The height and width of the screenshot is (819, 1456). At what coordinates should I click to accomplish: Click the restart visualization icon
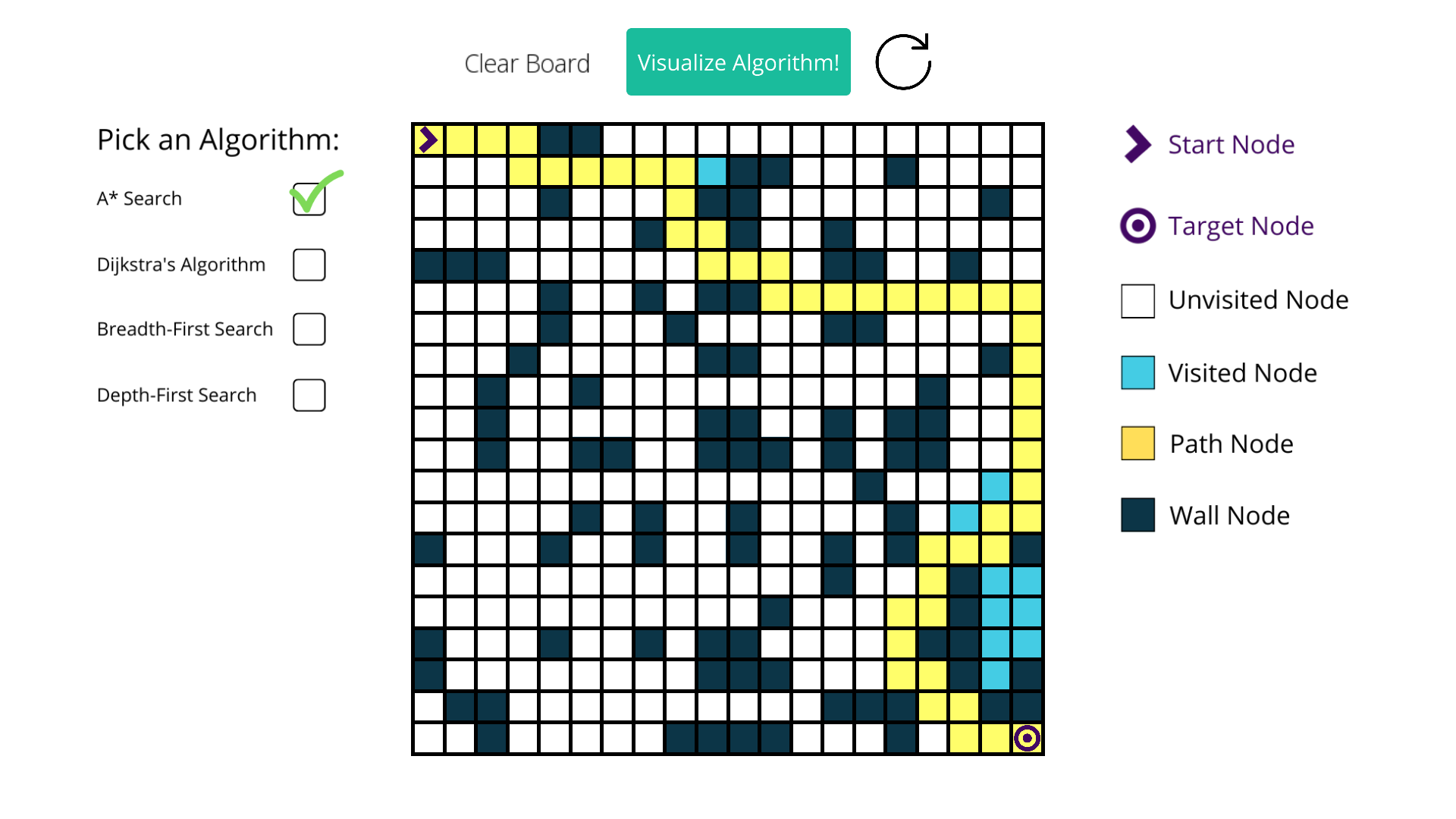point(903,61)
